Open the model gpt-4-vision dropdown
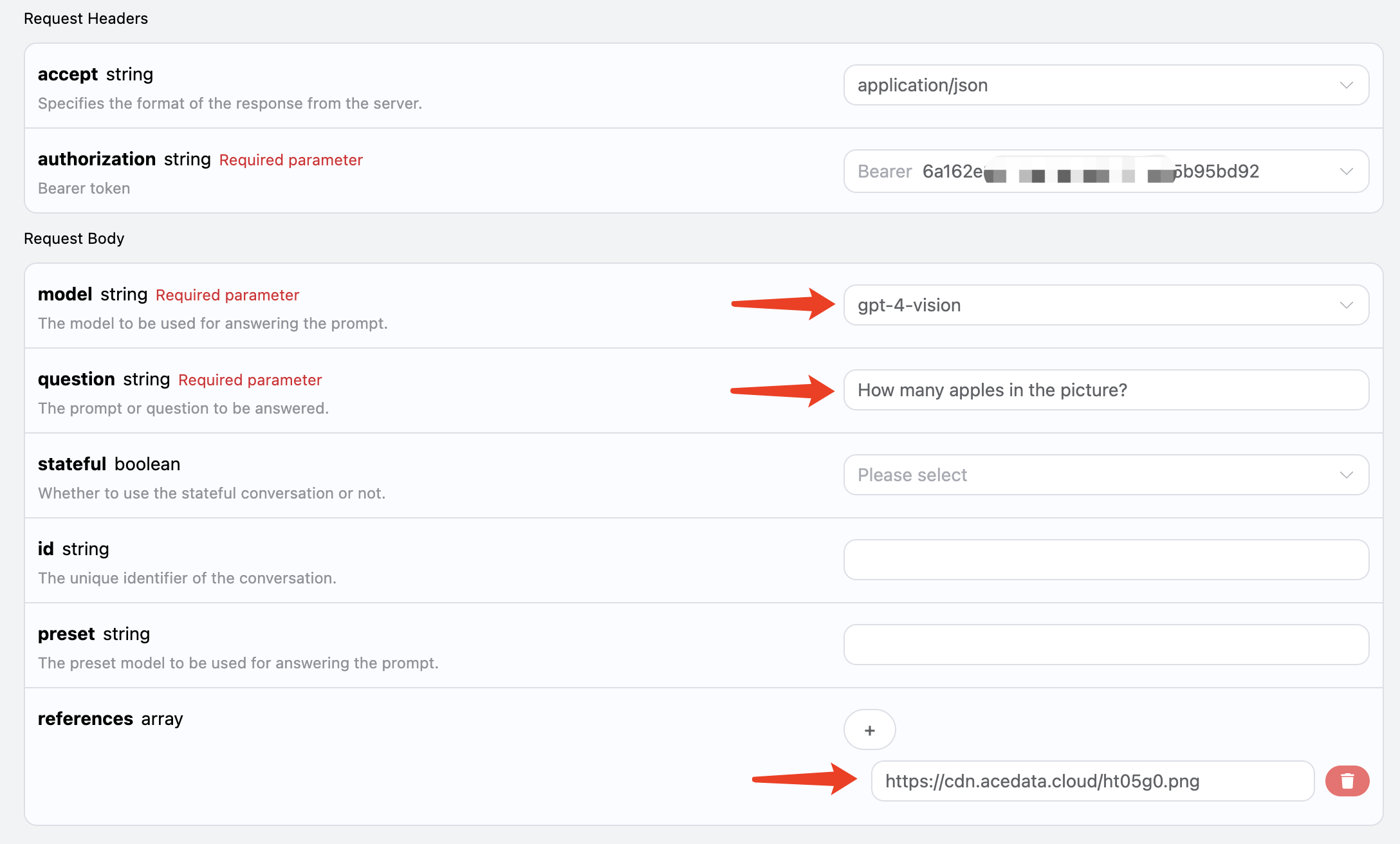 tap(1105, 305)
